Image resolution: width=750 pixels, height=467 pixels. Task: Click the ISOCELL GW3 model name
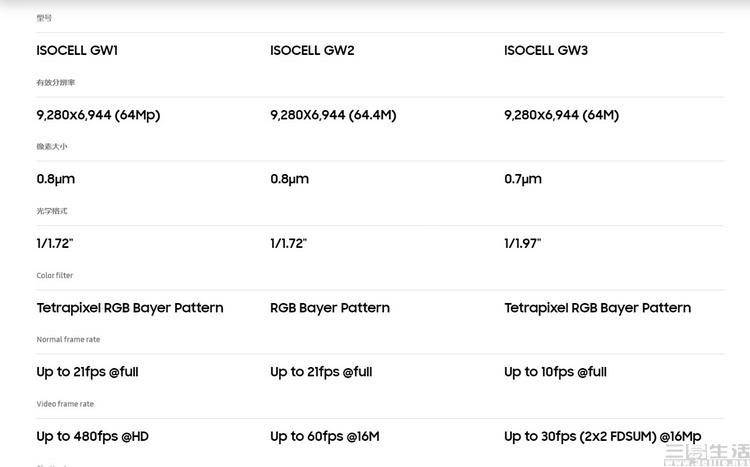[546, 51]
